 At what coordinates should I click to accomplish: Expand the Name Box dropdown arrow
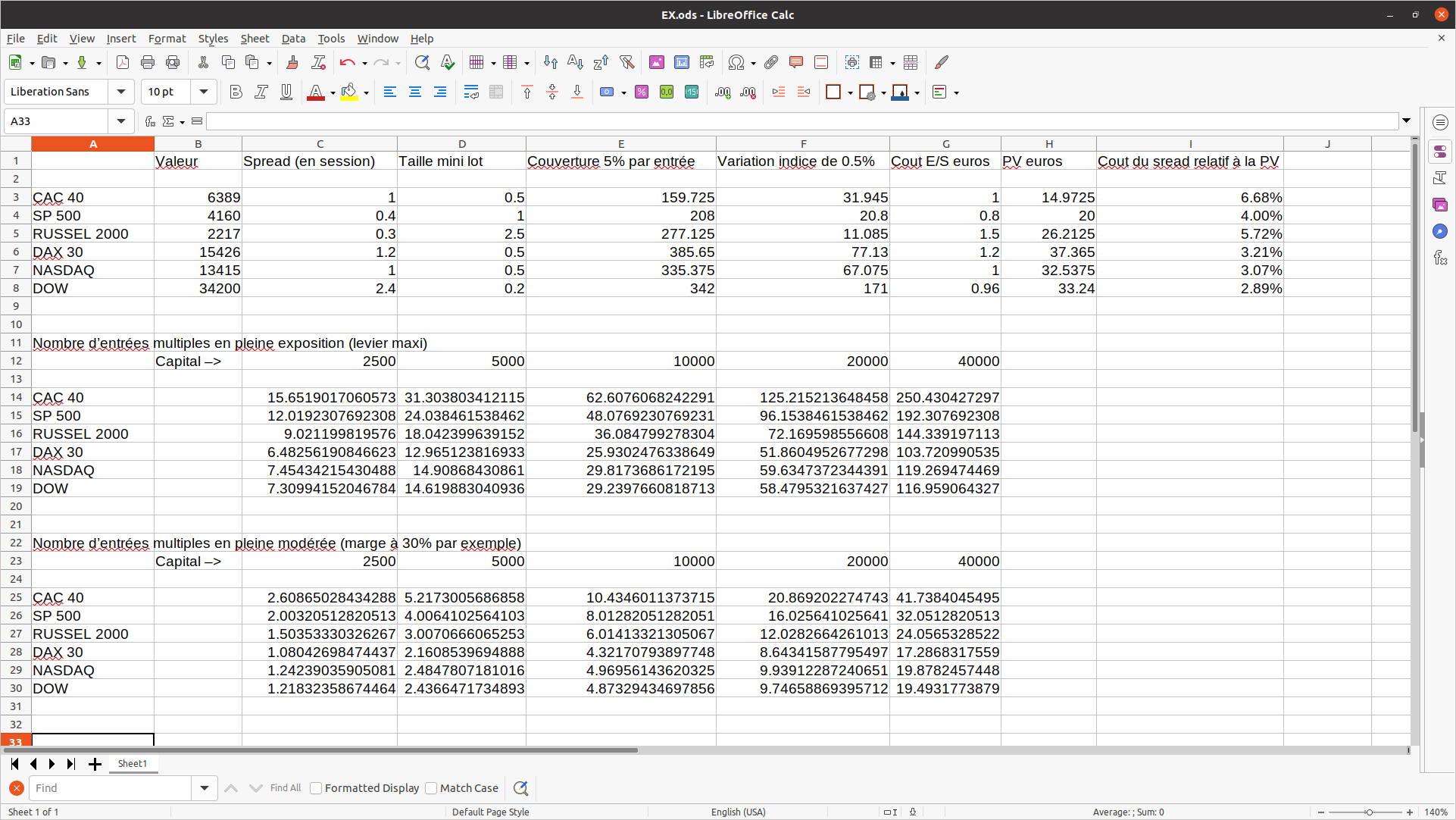coord(121,121)
